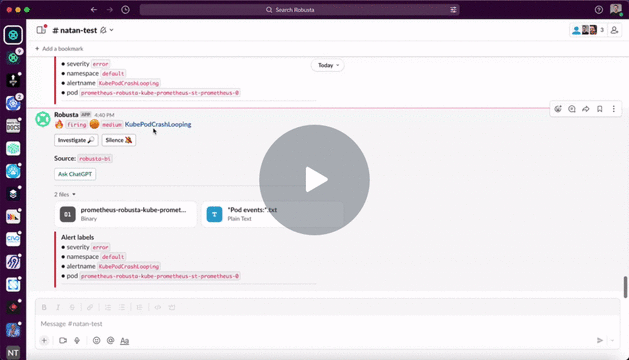Add people to channel icon
This screenshot has height=360, width=629.
(x=614, y=30)
